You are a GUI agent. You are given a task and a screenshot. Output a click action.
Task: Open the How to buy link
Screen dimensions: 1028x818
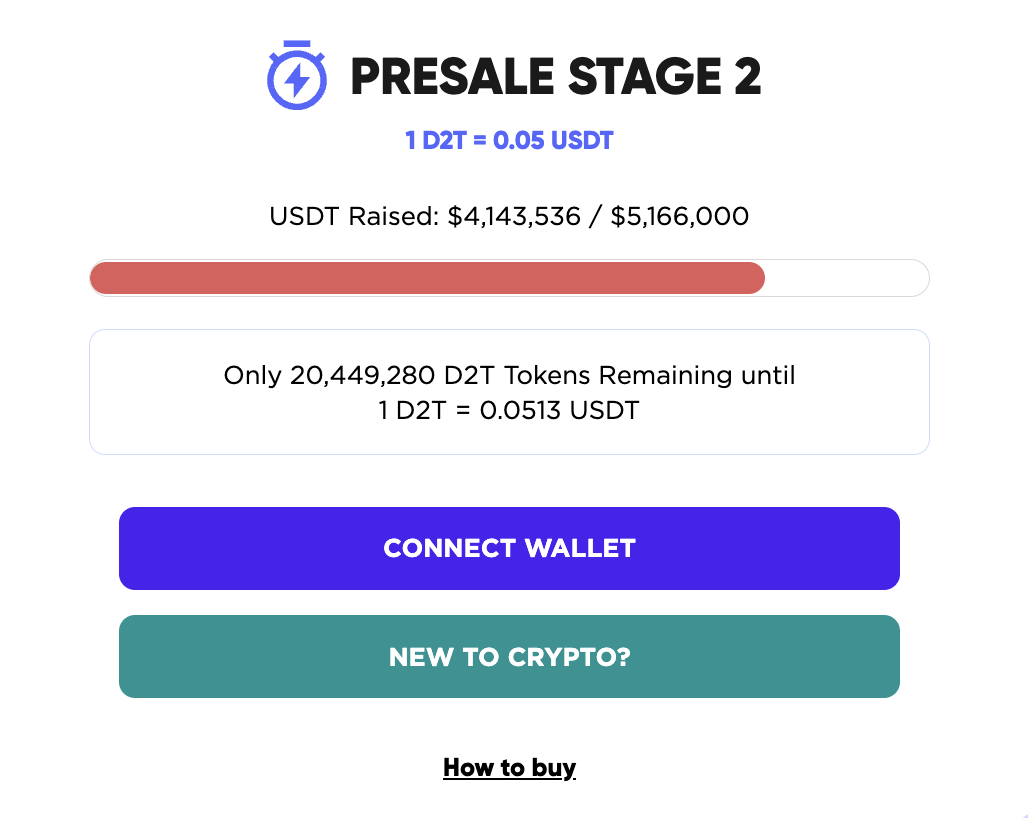coord(509,768)
